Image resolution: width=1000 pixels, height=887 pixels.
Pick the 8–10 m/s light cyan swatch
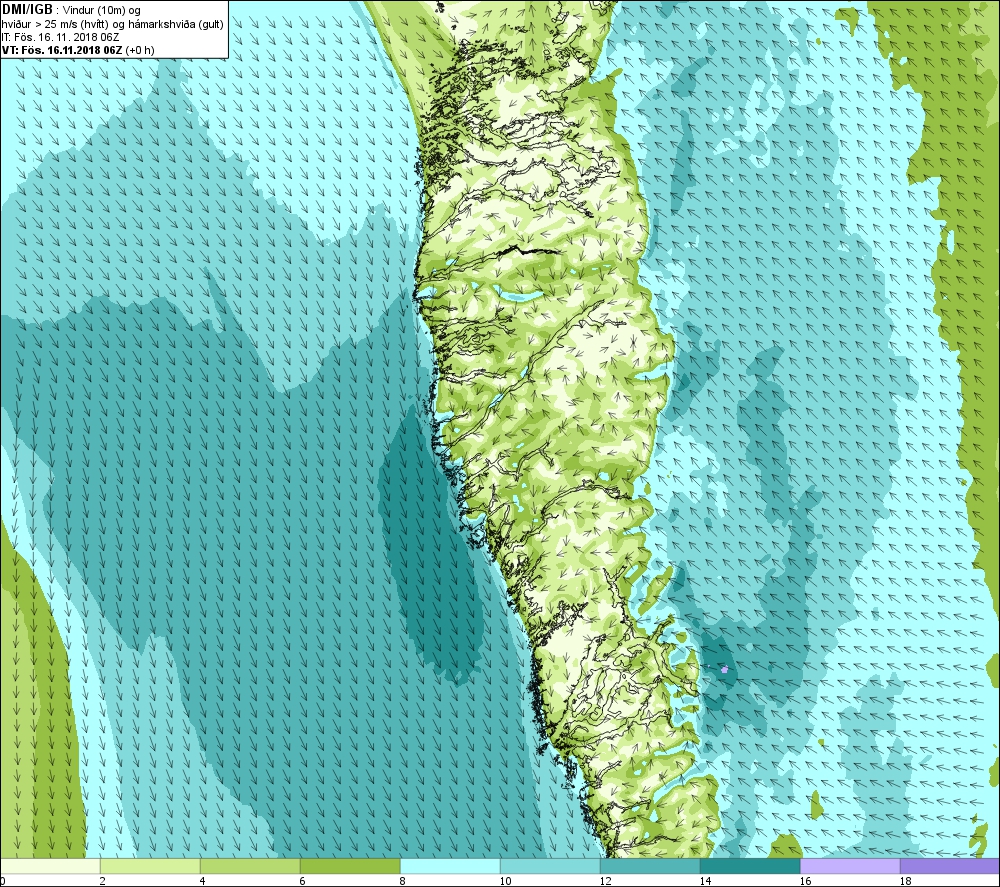pyautogui.click(x=450, y=866)
